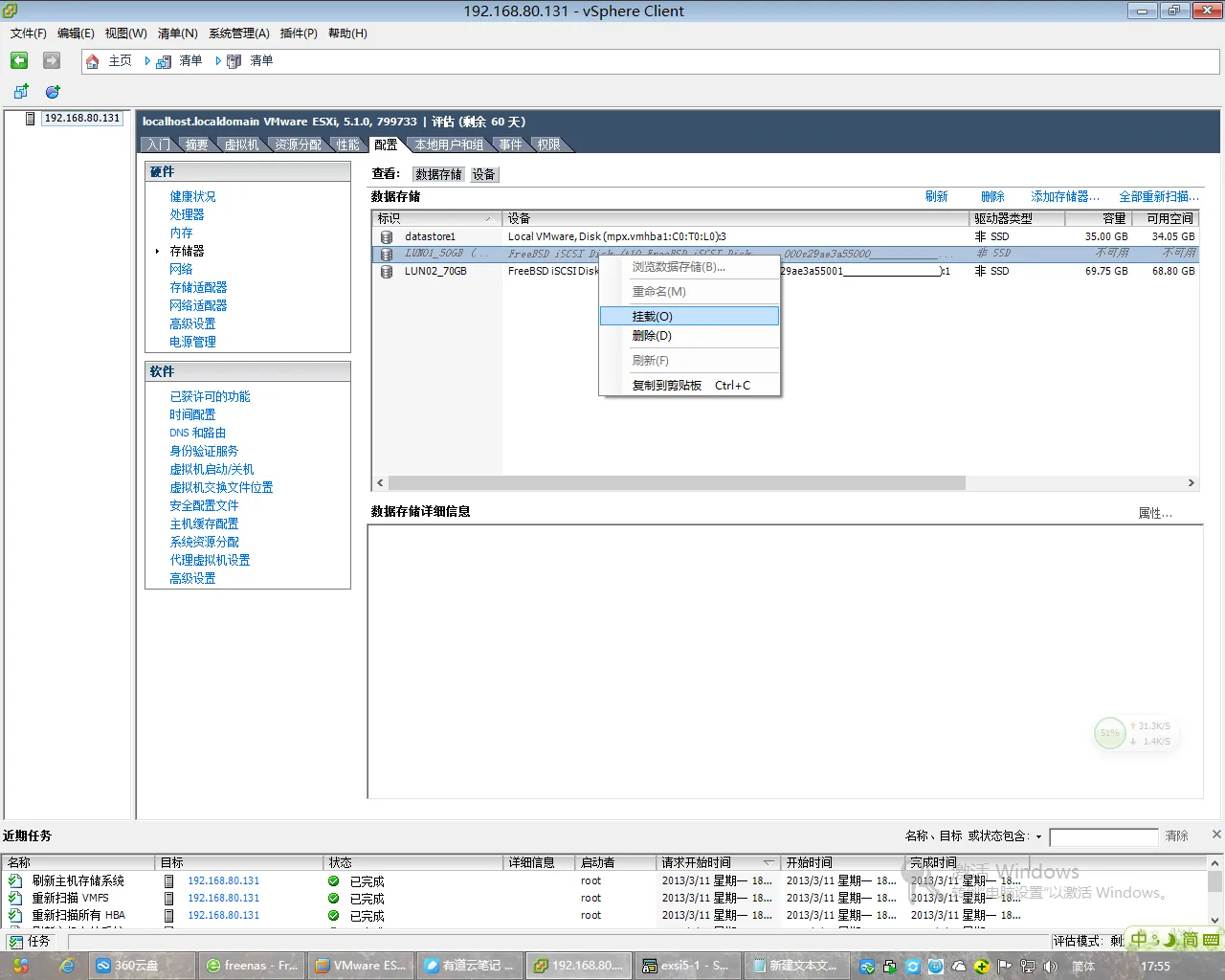Click the completed status icon for 重新扫描 VMFS

point(333,899)
